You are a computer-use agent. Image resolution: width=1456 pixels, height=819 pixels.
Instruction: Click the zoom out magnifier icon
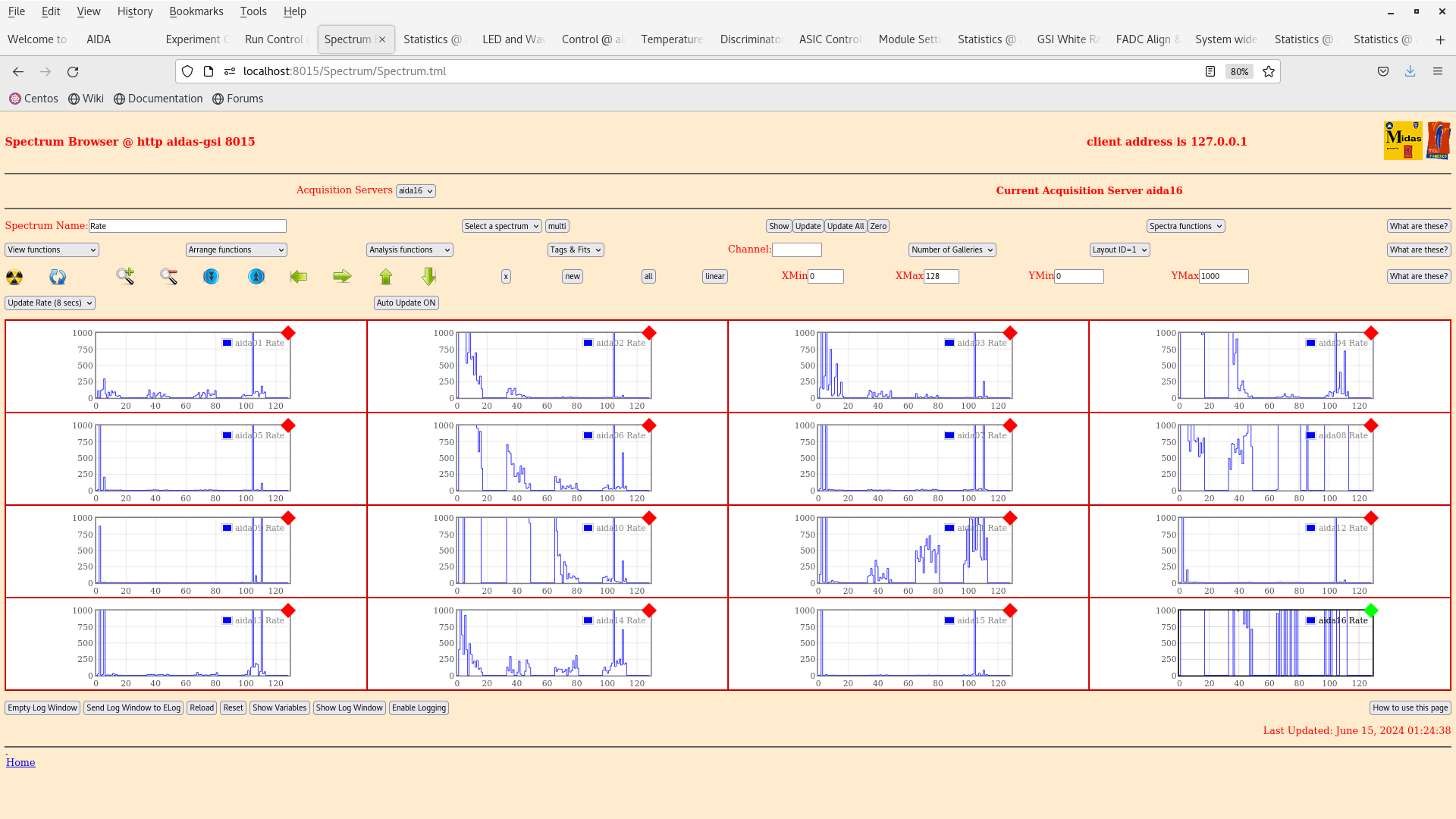[x=168, y=277]
